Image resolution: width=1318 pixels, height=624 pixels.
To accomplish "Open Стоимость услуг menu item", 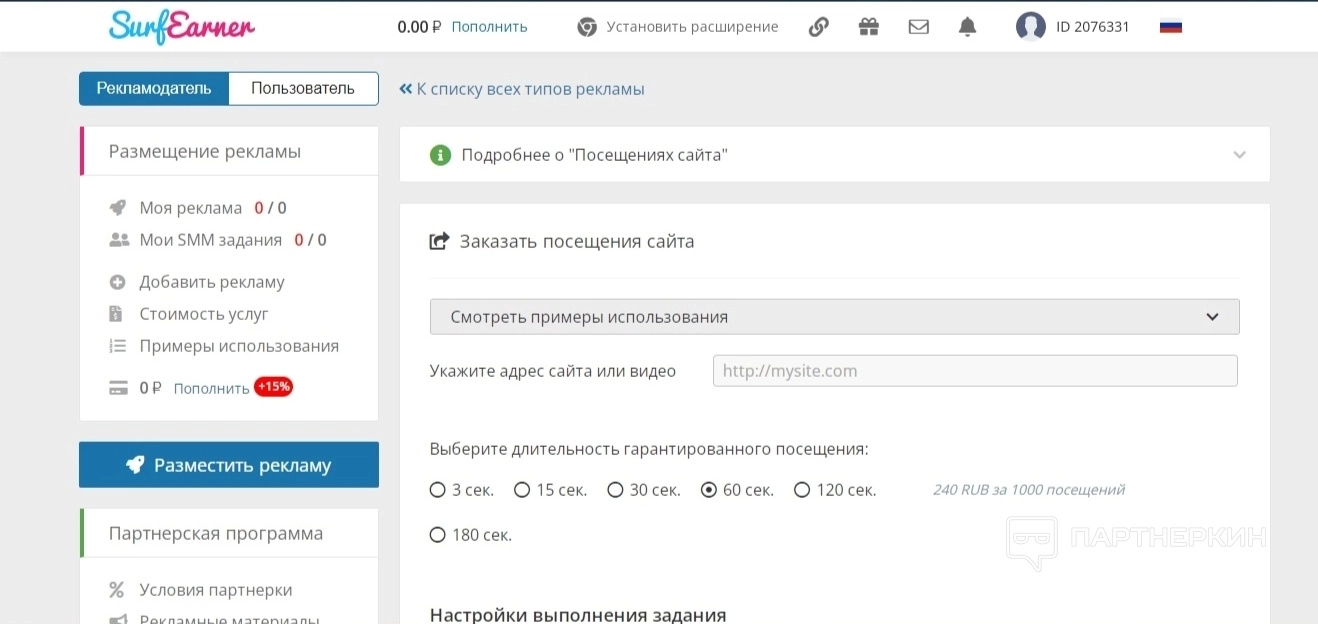I will point(204,314).
